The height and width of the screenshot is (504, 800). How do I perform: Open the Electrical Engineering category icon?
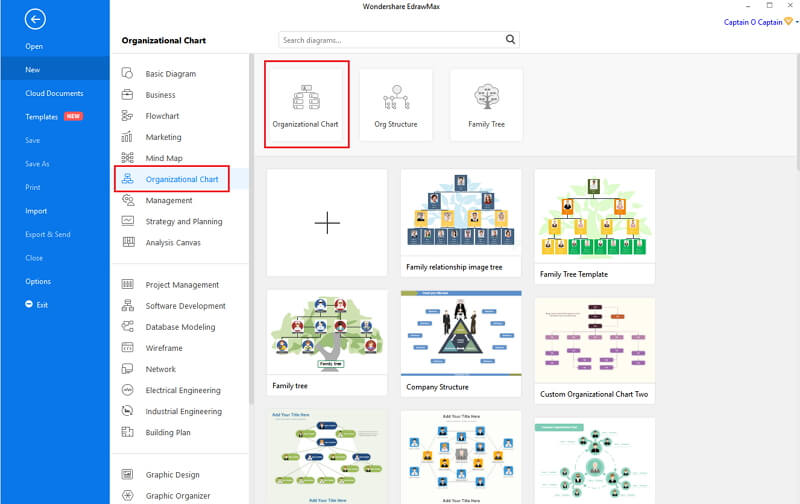pos(127,390)
